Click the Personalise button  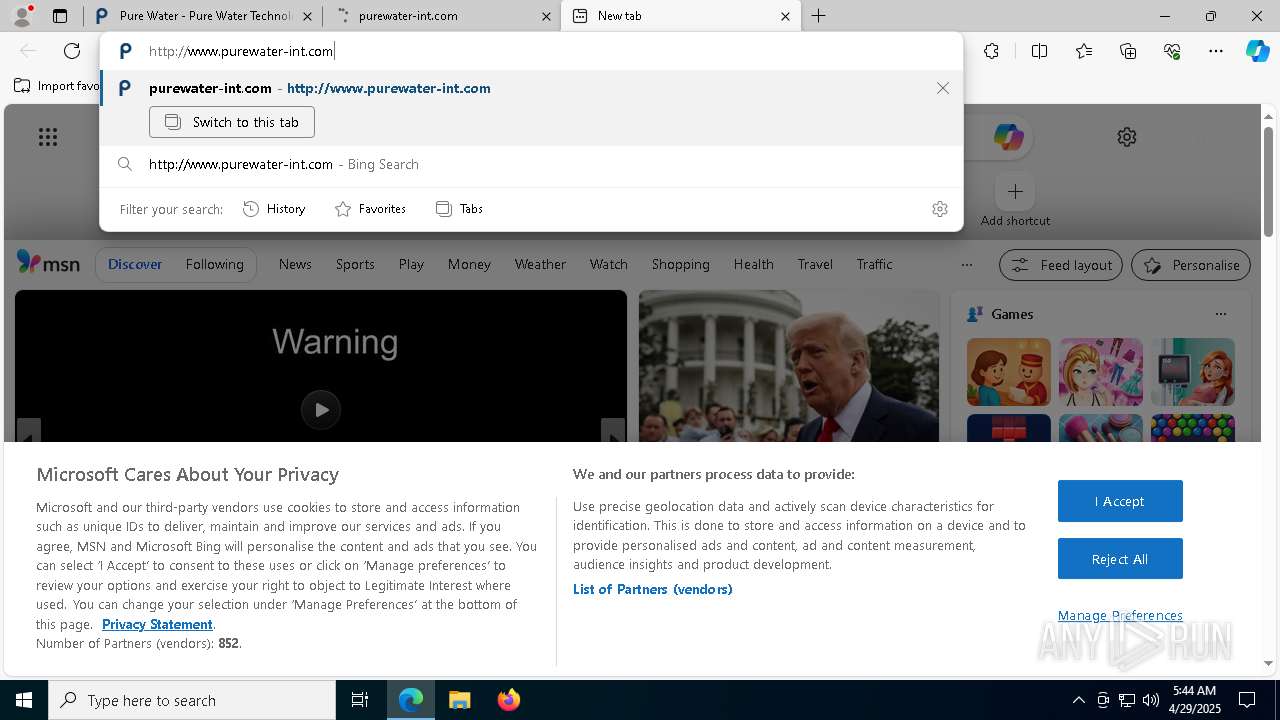1191,265
